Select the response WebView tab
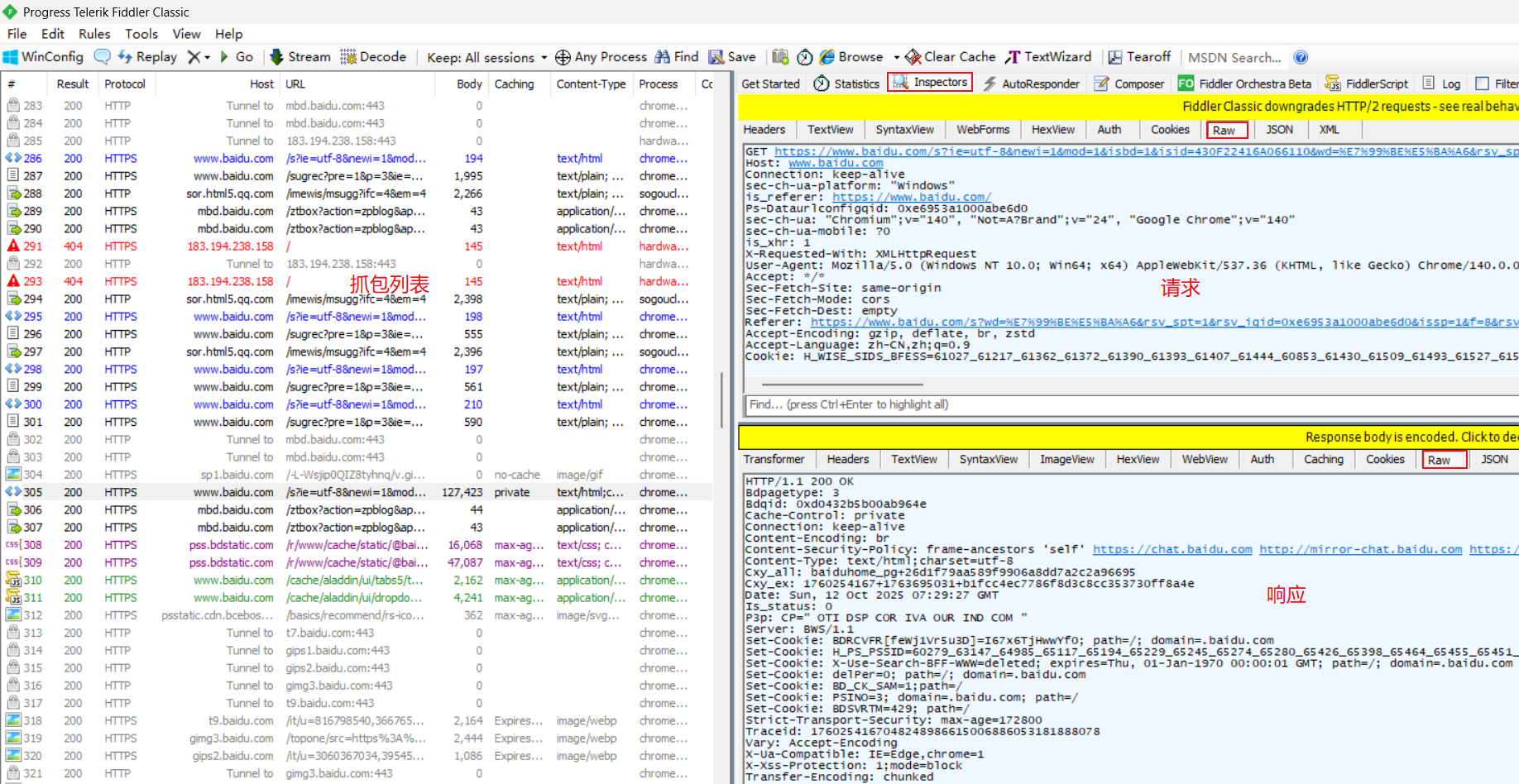 tap(1205, 459)
